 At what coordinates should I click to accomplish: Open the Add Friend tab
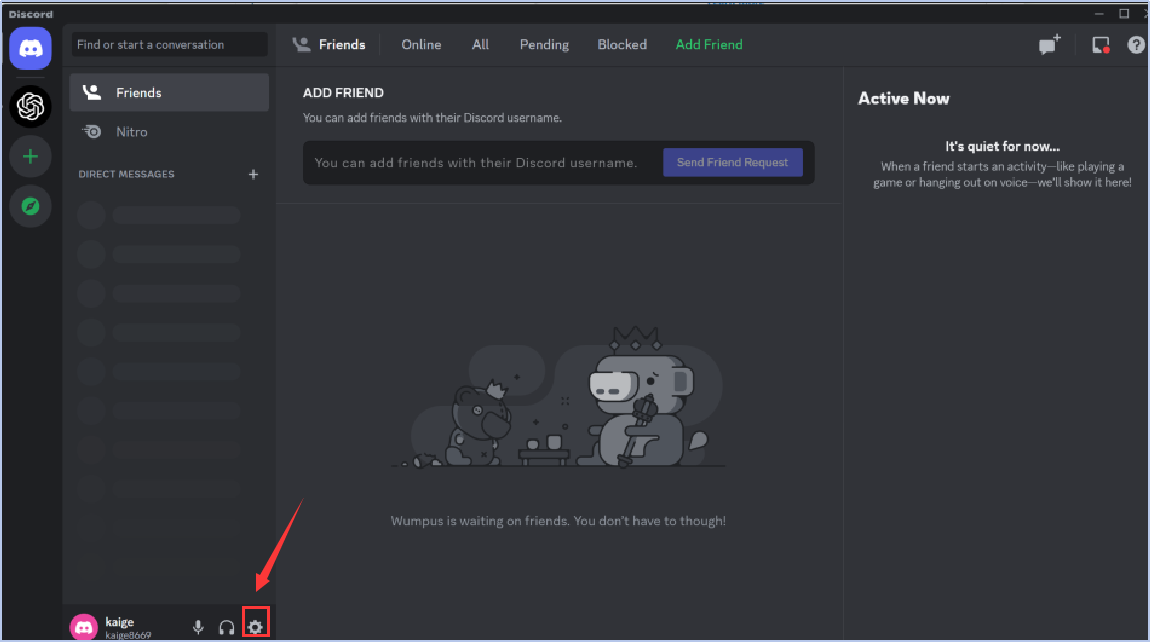[708, 45]
